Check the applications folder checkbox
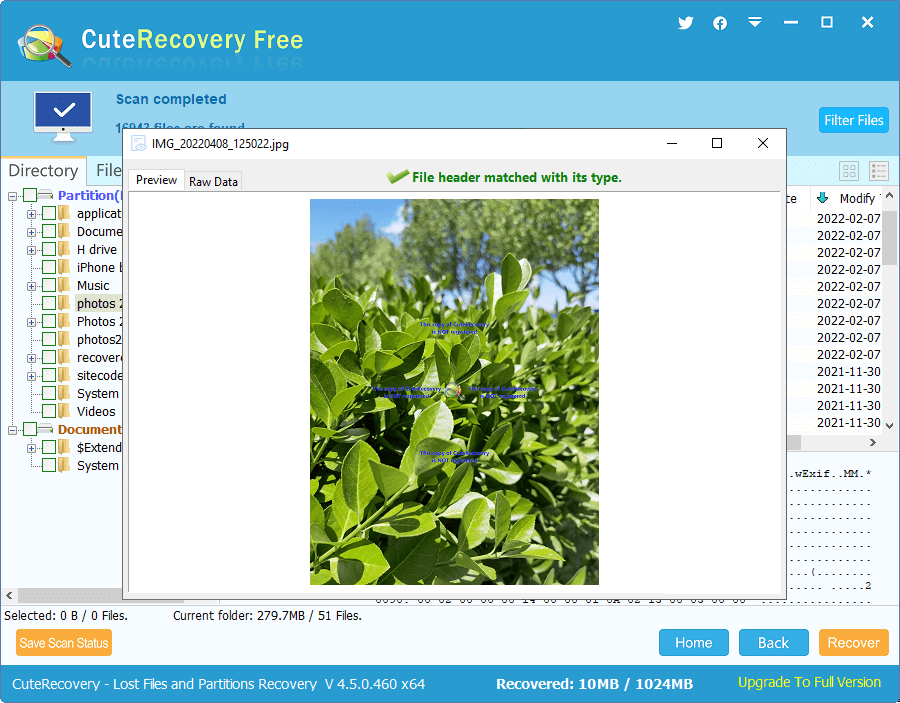The image size is (900, 703). point(49,213)
